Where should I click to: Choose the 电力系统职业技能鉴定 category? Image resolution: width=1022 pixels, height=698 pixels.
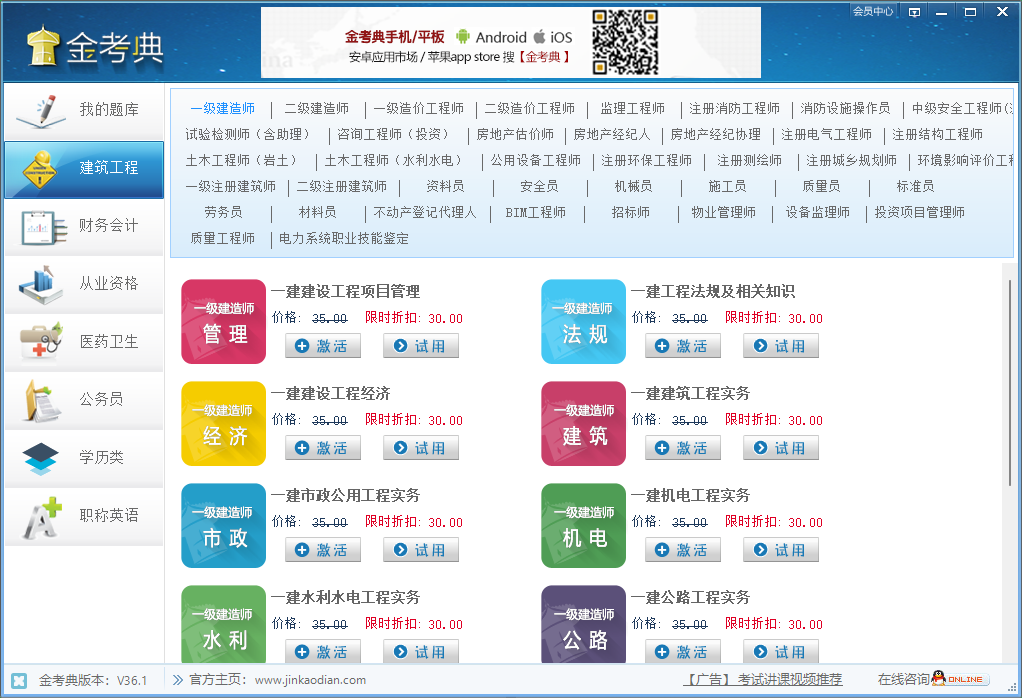pos(344,239)
